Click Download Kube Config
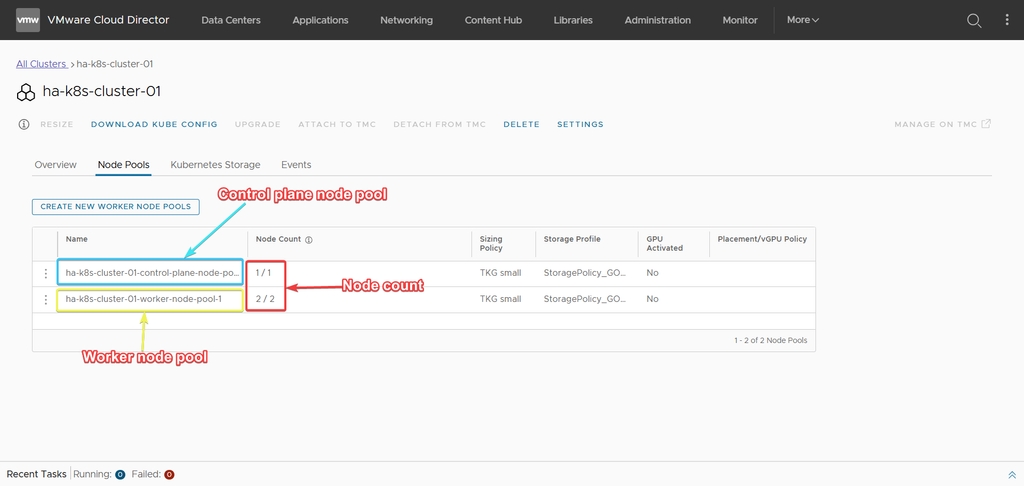 point(154,125)
